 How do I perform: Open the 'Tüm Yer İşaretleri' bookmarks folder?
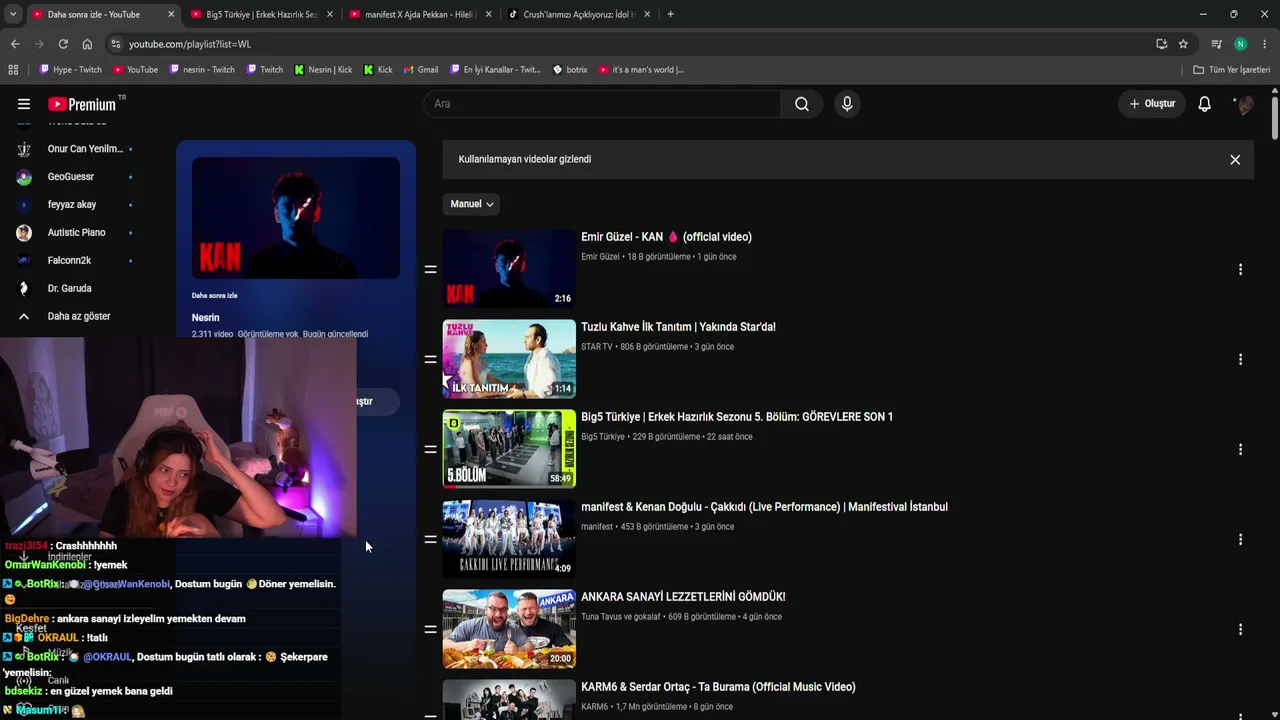pyautogui.click(x=1231, y=70)
